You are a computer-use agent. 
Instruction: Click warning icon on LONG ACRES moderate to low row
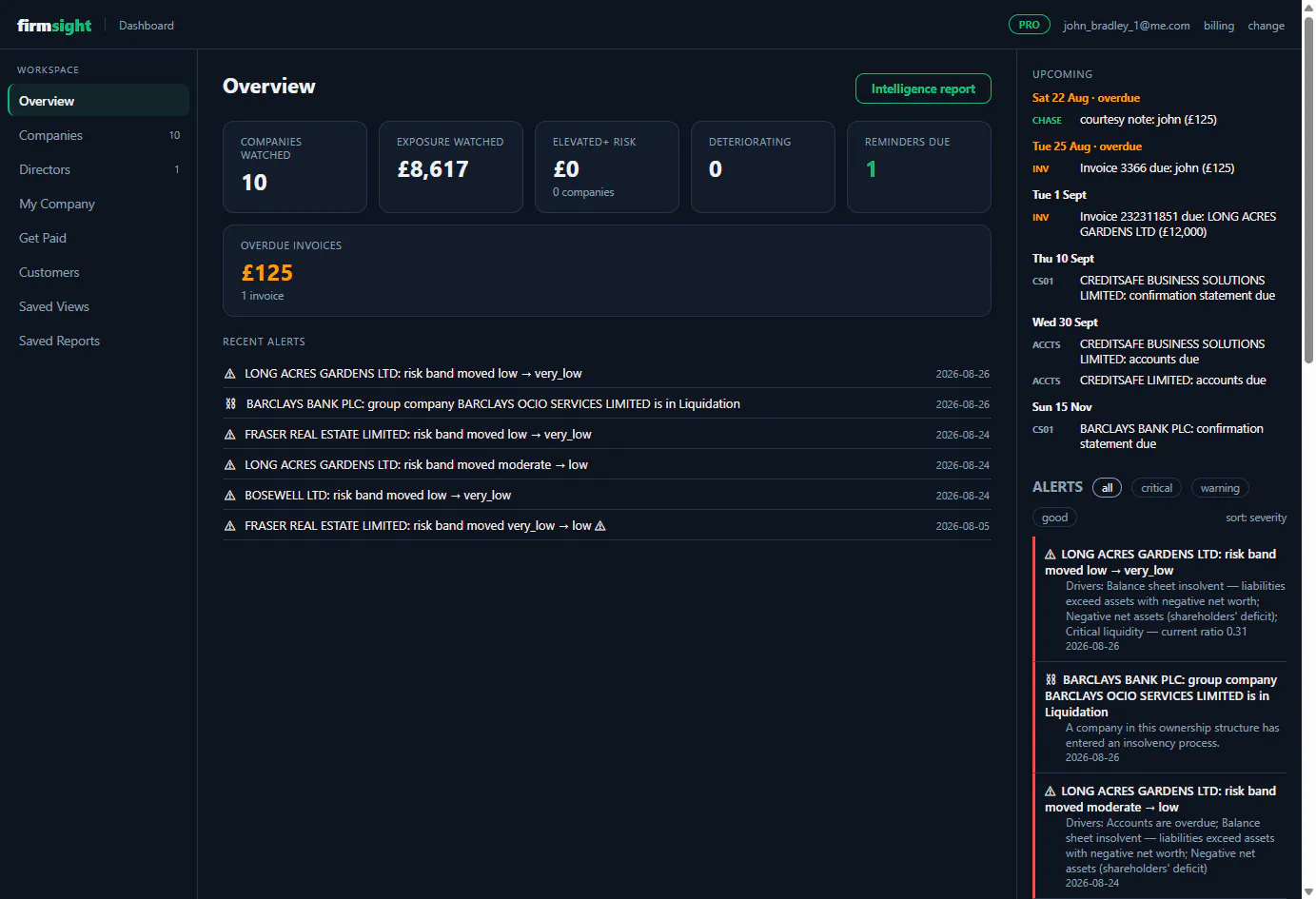pyautogui.click(x=229, y=465)
